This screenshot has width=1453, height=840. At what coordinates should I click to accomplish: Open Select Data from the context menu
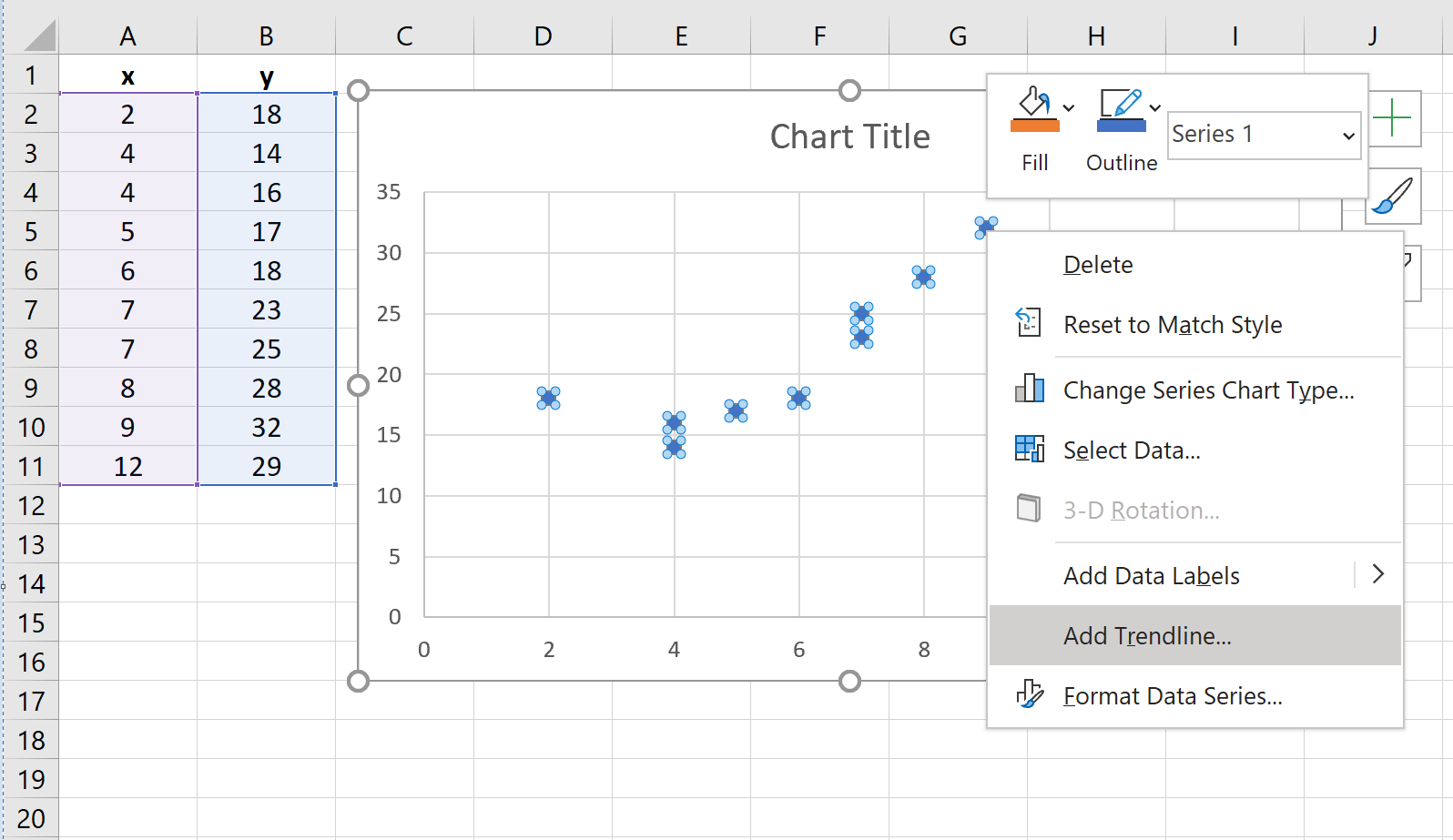point(1132,450)
